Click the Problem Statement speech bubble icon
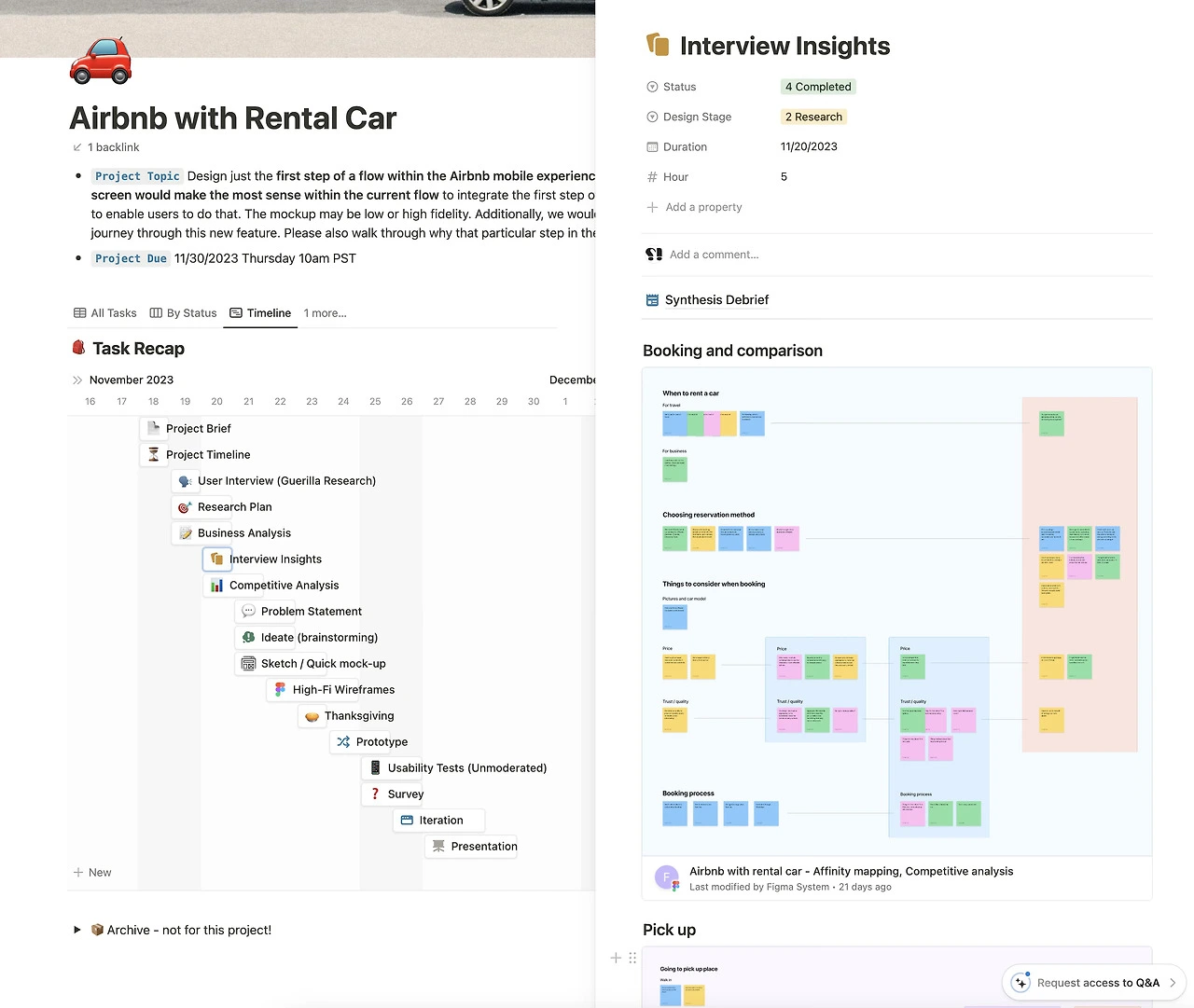Screen dimensions: 1194x1008 tap(249, 612)
